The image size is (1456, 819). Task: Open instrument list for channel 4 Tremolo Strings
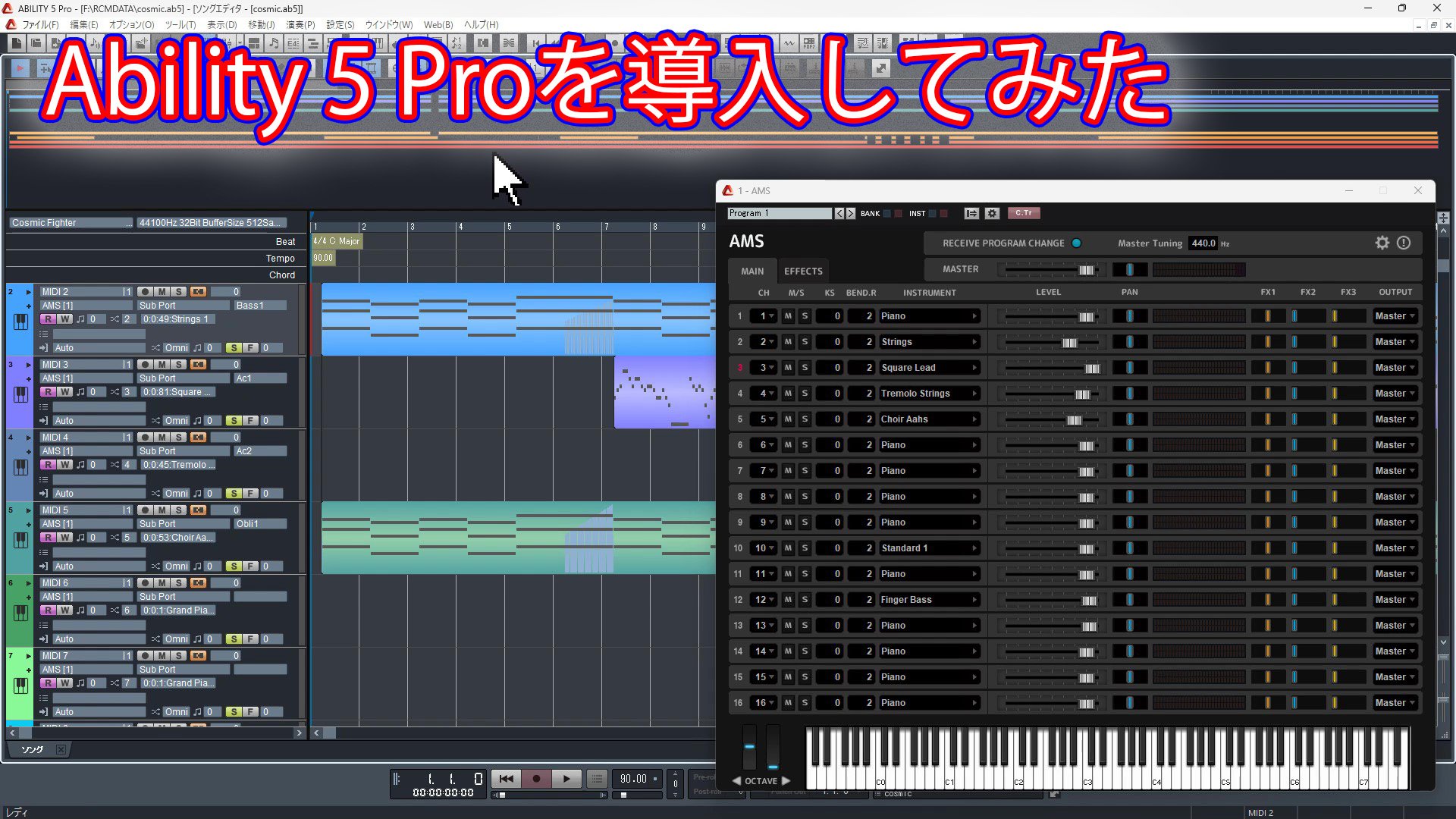(x=930, y=394)
